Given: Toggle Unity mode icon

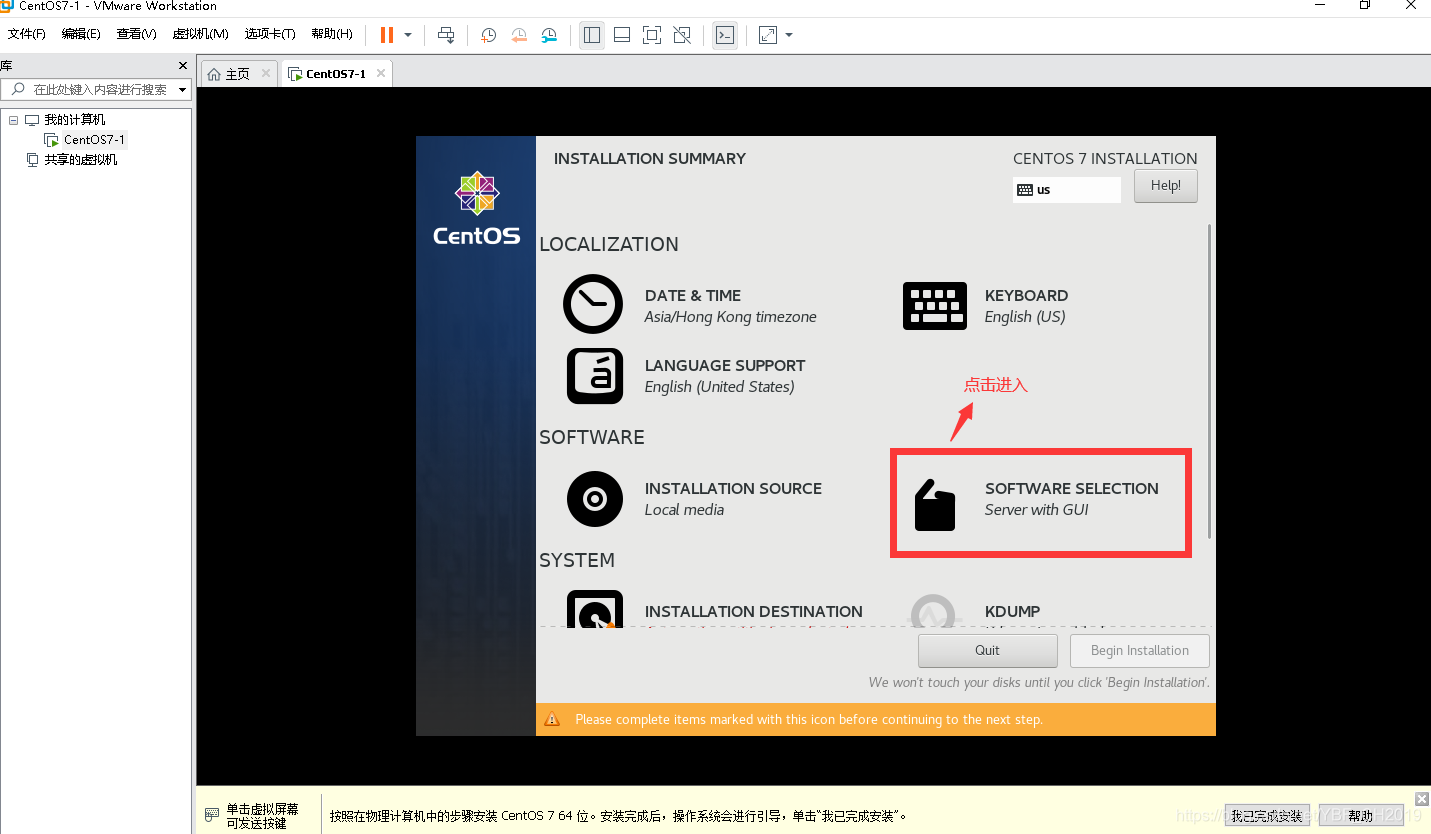Looking at the screenshot, I should click(682, 35).
